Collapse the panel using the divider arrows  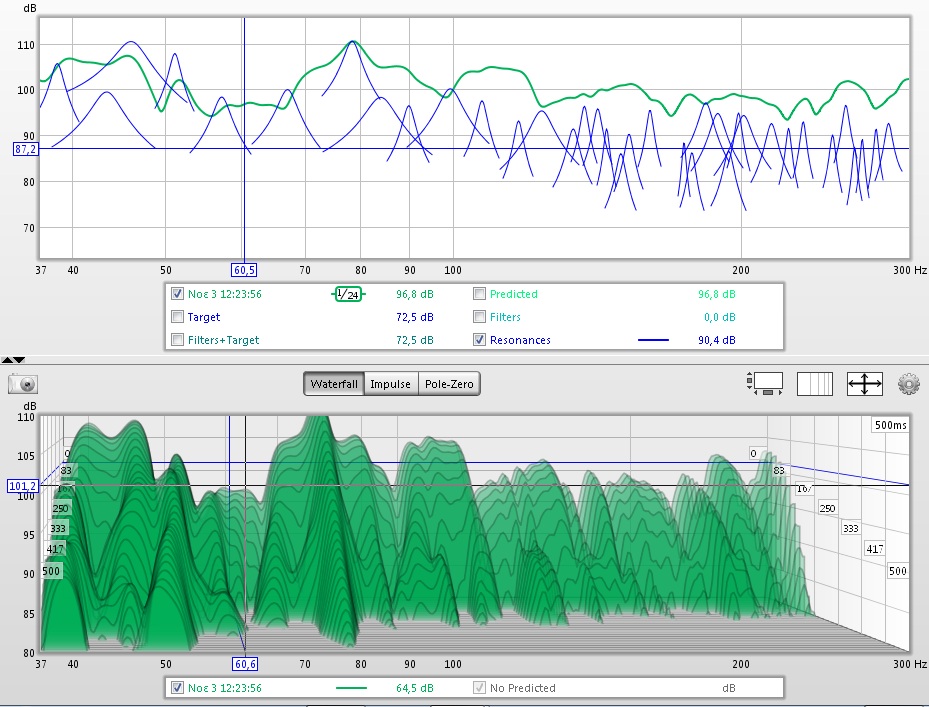tap(13, 359)
